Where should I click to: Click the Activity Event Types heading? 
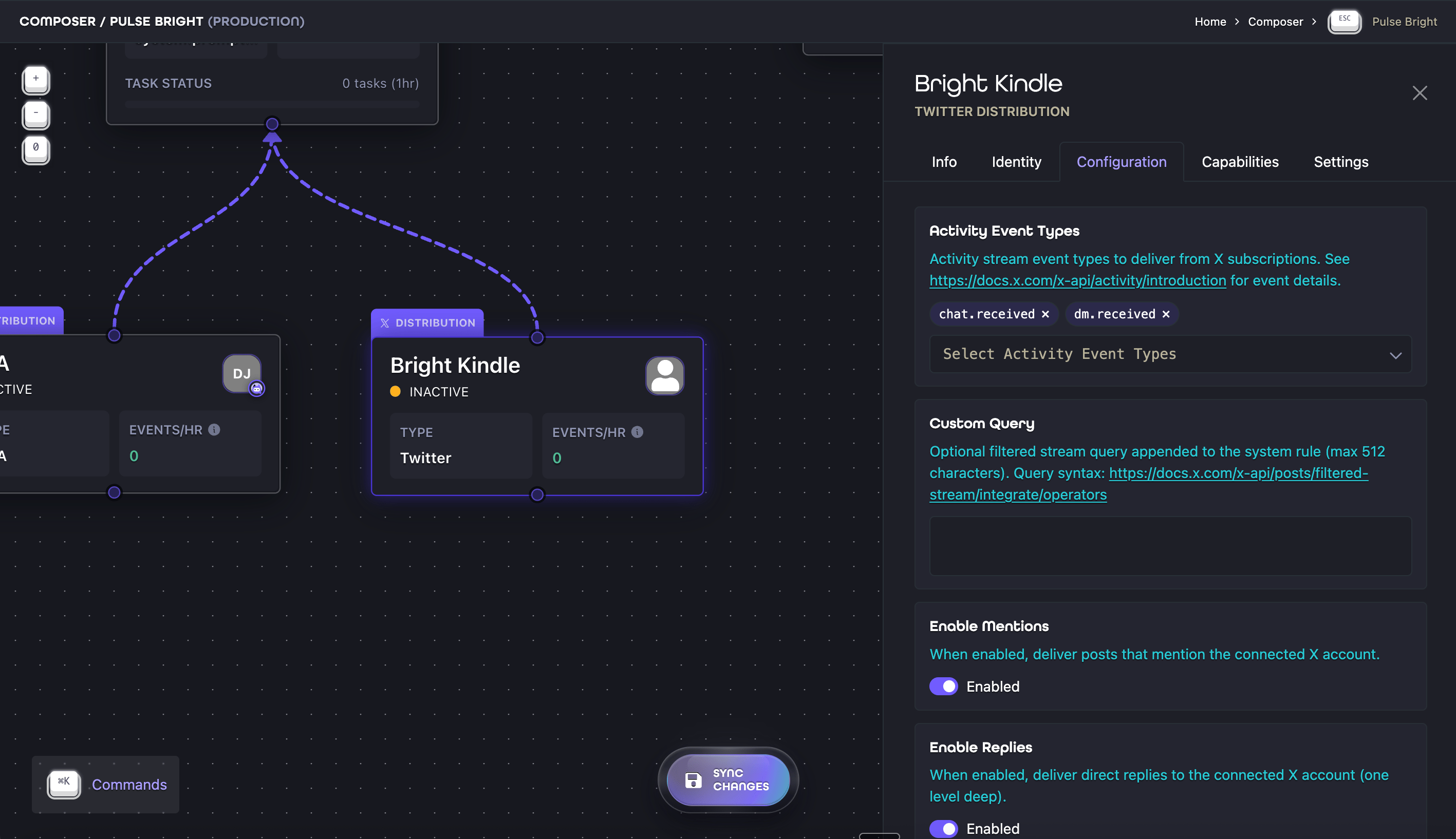pos(1004,231)
